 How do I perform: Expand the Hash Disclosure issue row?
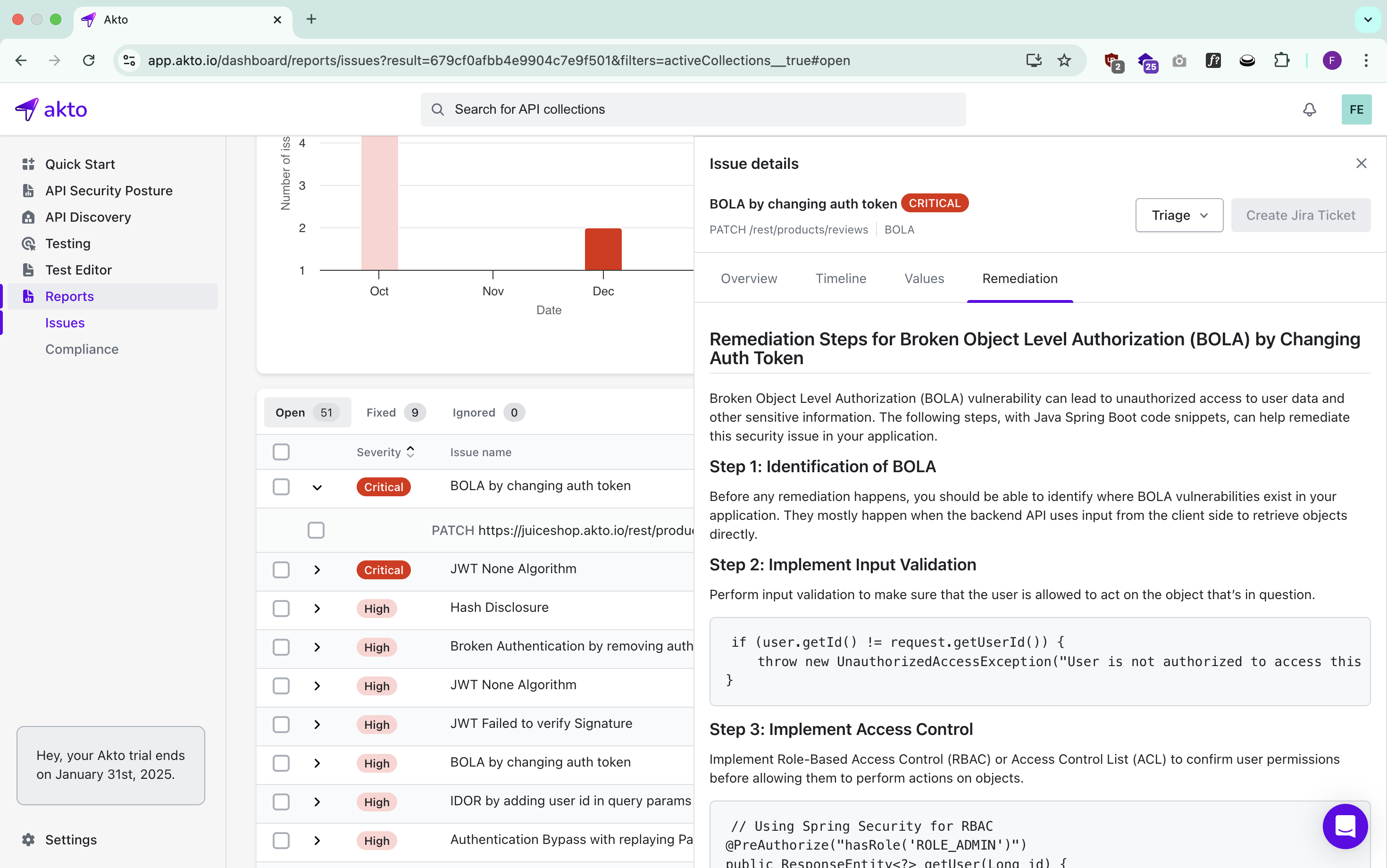[x=317, y=608]
